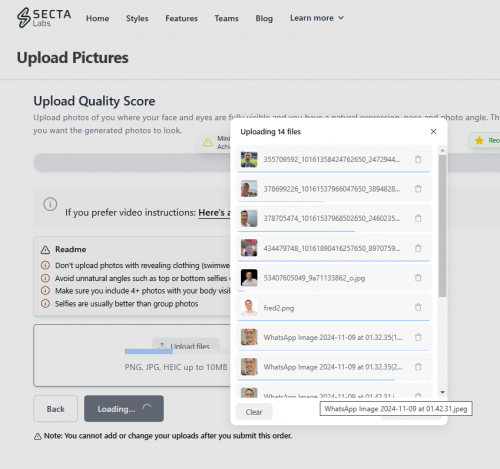Screen dimensions: 500x469
Task: Clear all files in upload list
Action: tap(254, 412)
